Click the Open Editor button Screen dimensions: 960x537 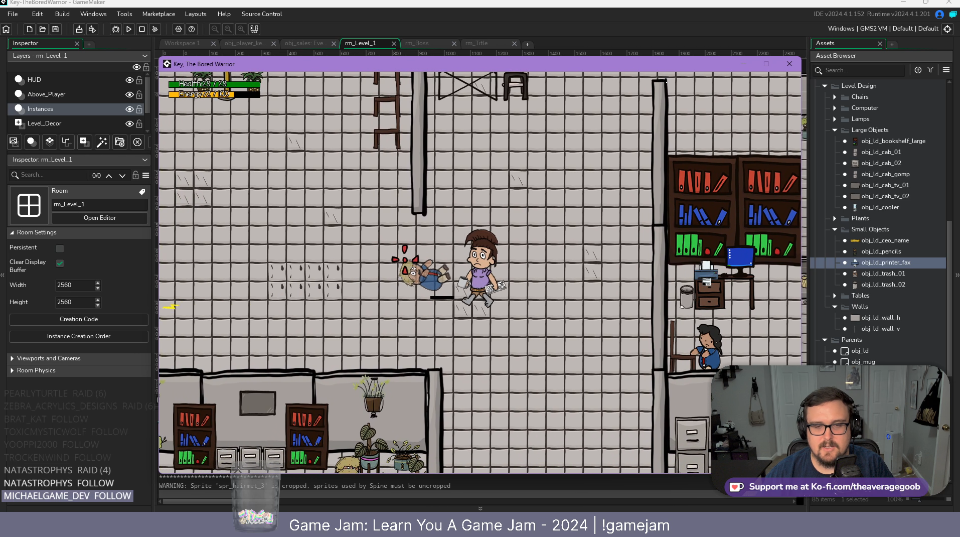tap(99, 218)
